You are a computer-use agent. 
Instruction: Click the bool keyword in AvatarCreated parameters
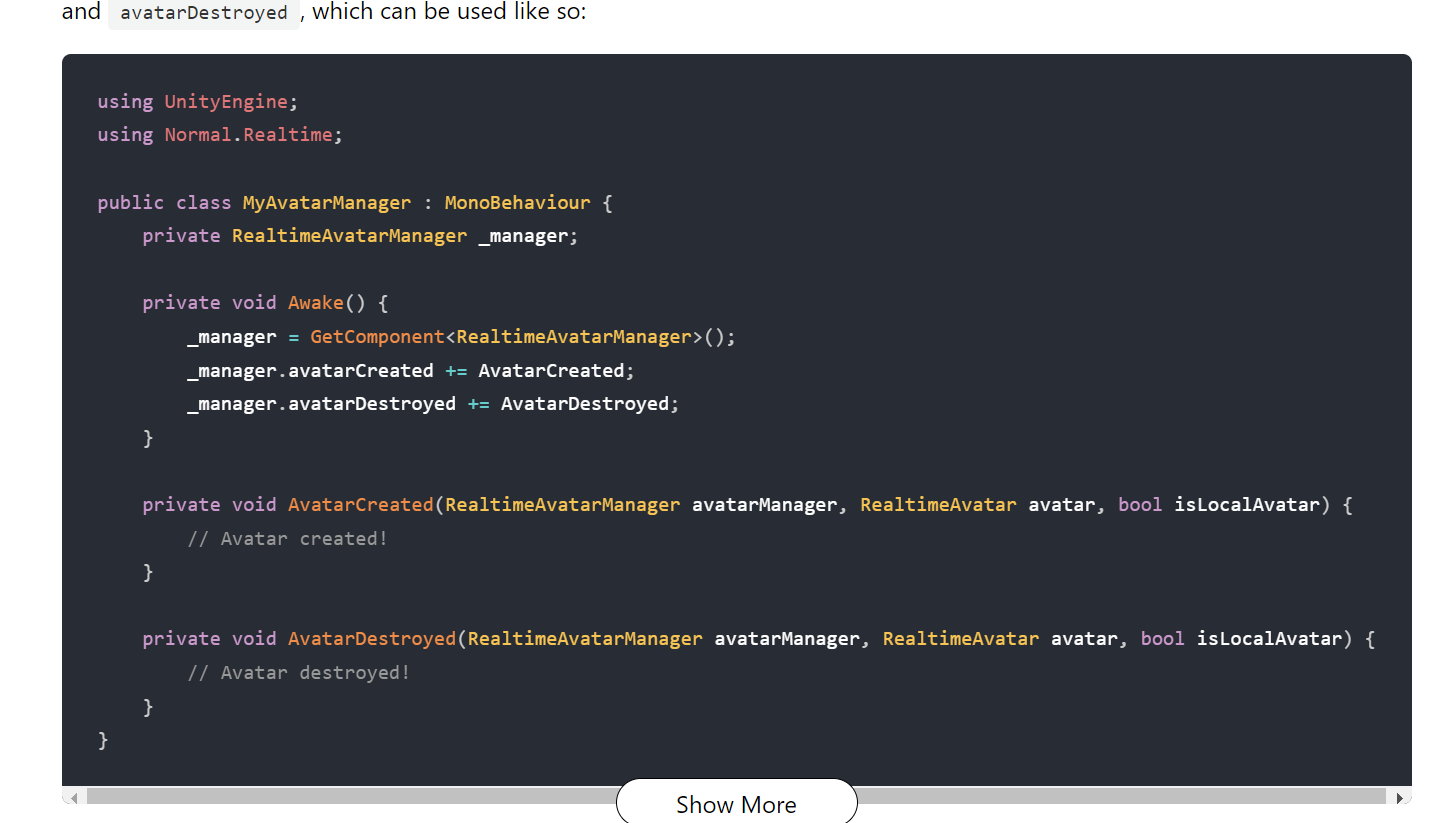point(1139,504)
